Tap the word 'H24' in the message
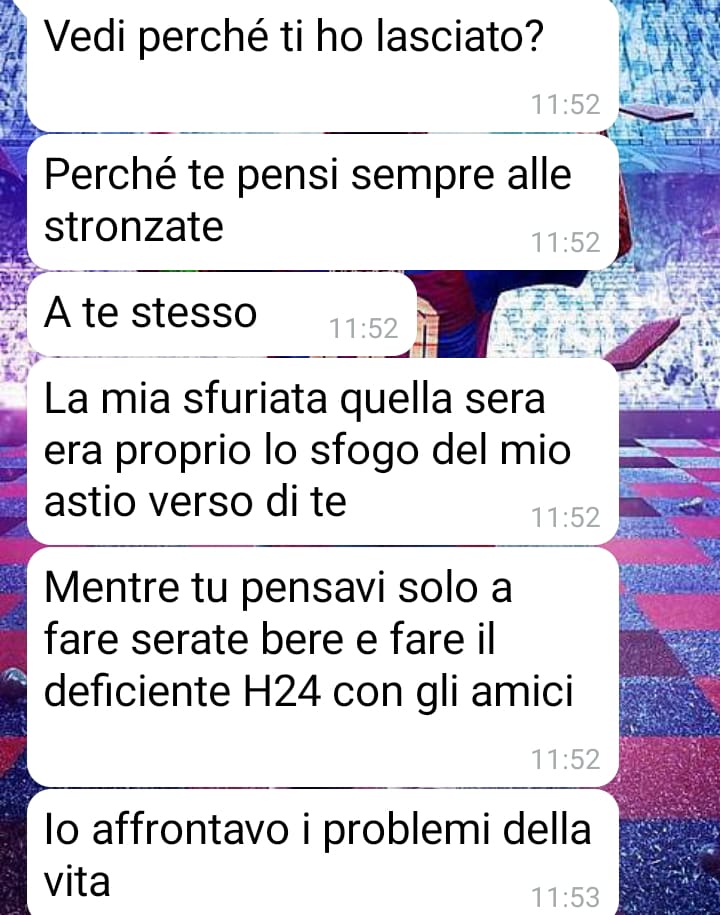 tap(282, 692)
